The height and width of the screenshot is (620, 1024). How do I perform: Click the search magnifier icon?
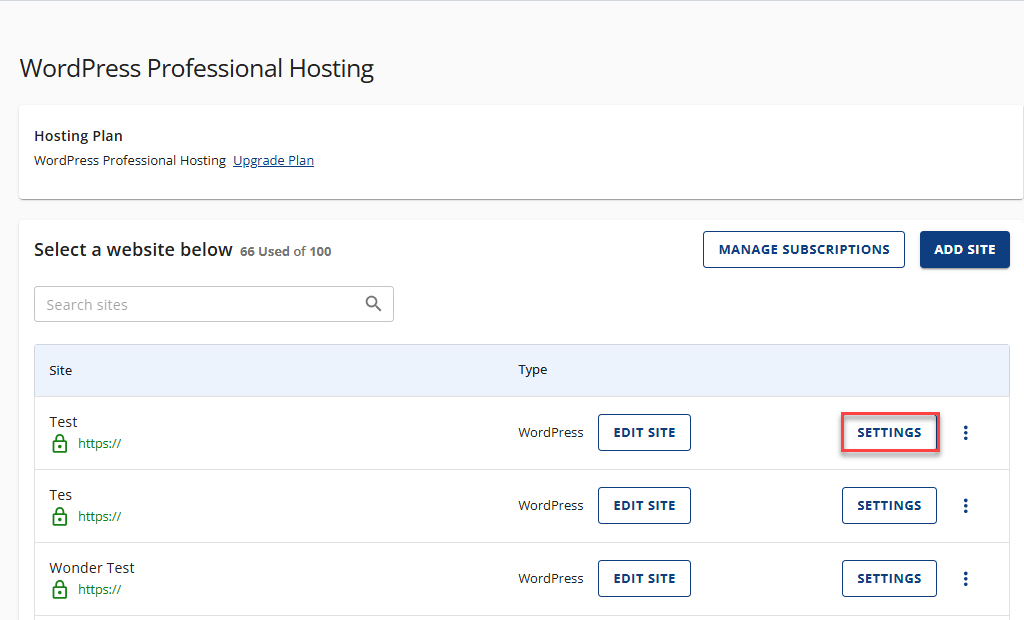tap(373, 303)
